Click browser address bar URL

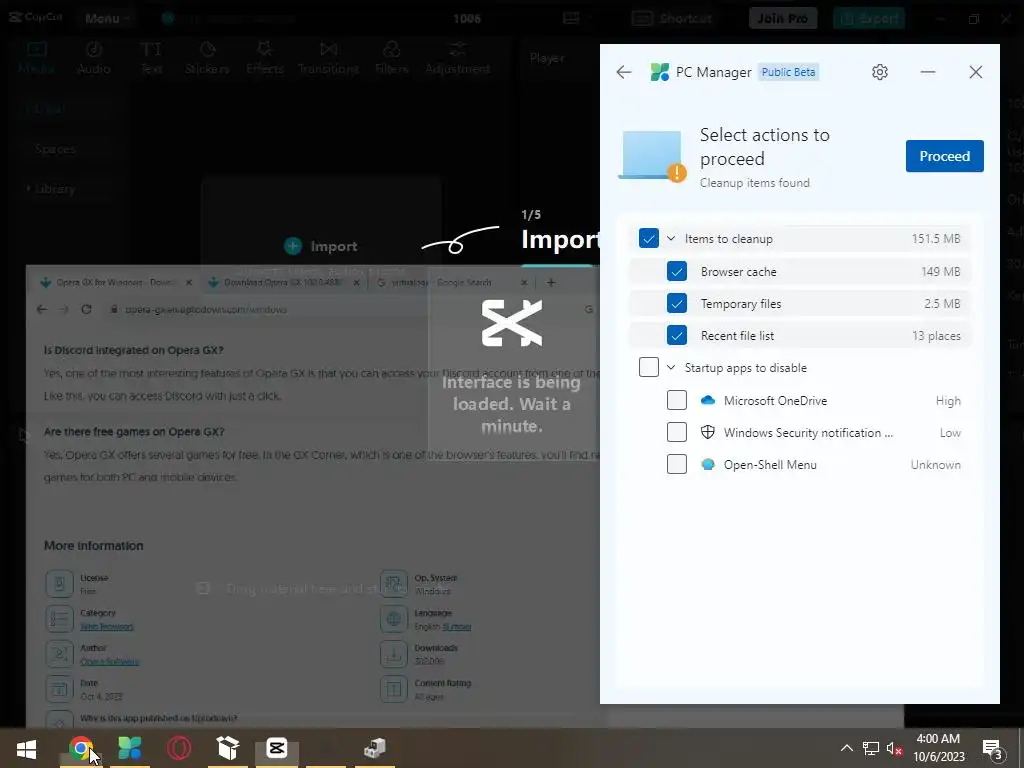click(x=206, y=310)
